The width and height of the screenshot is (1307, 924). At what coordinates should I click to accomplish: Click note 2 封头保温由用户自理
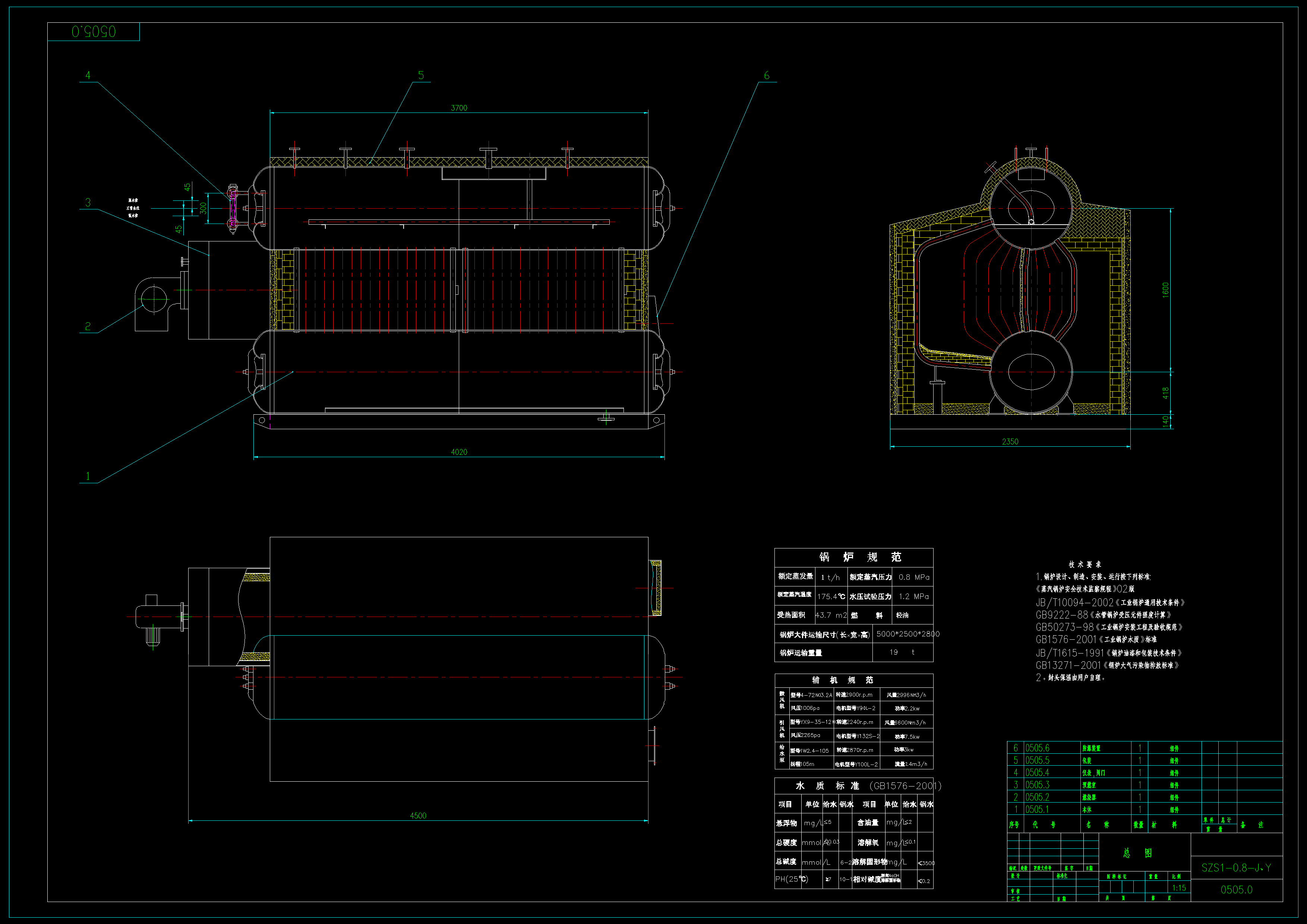(1071, 678)
